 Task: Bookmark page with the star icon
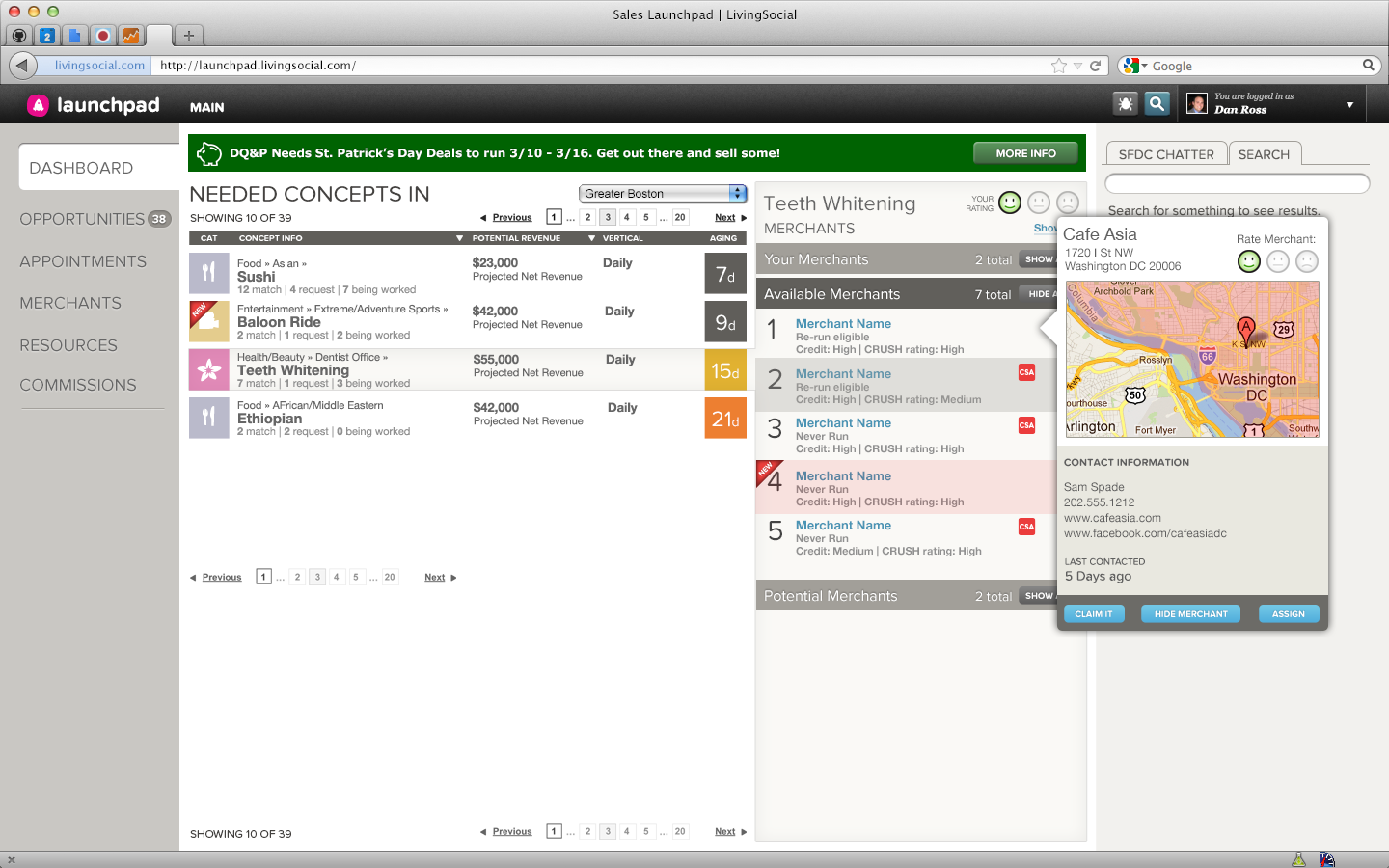(x=1059, y=66)
